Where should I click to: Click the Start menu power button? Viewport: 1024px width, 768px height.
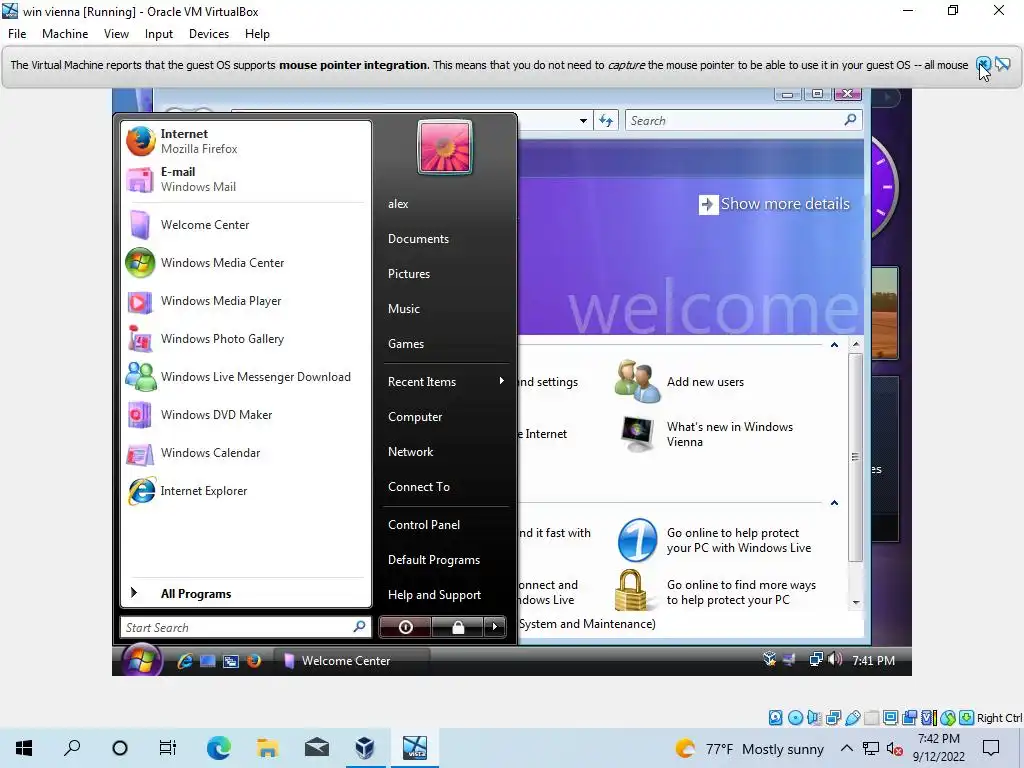tap(405, 627)
